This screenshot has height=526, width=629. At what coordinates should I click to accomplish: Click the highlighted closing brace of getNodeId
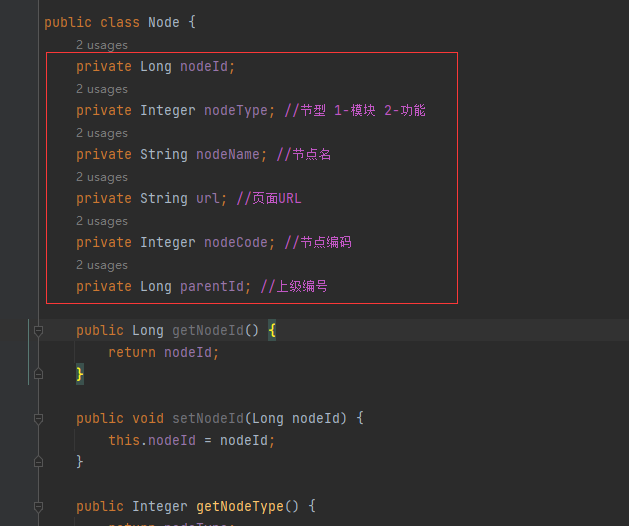coord(80,374)
